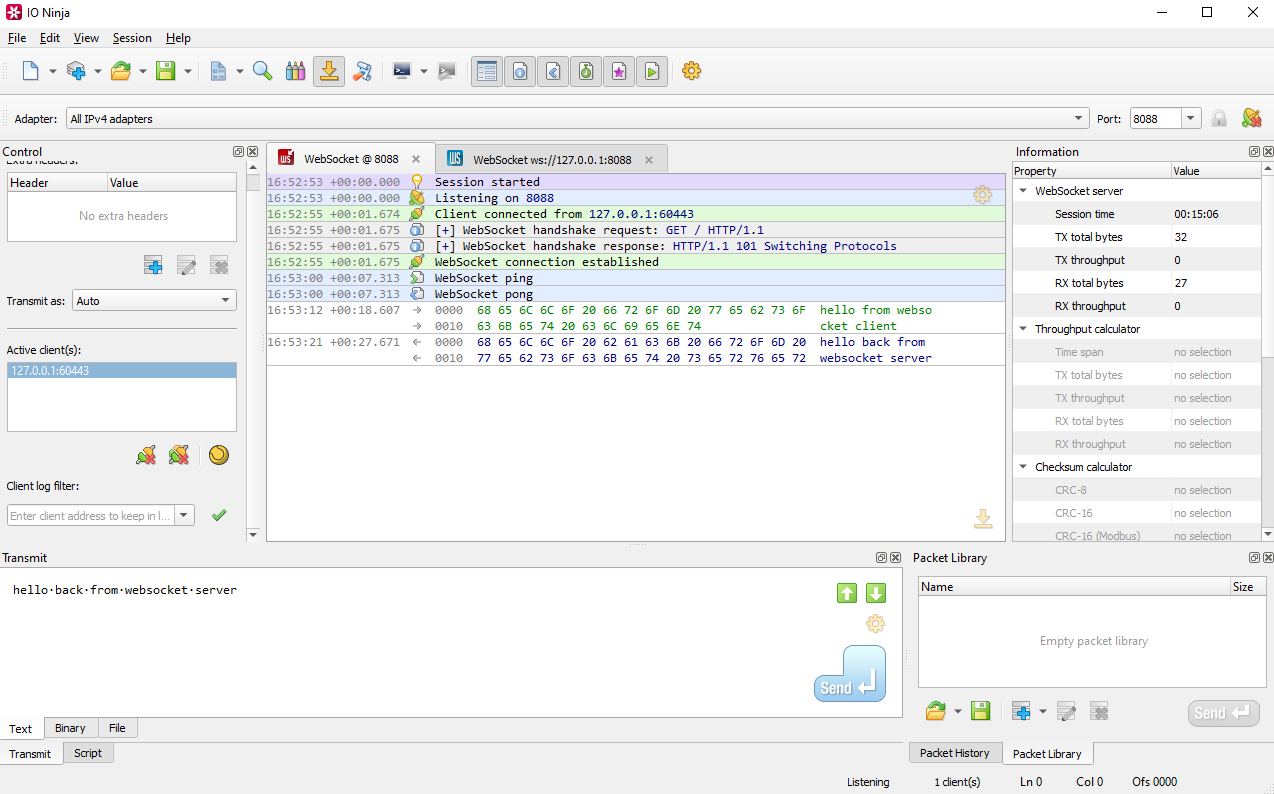This screenshot has height=794, width=1274.
Task: Click the grayed-out secondary terminal icon
Action: pyautogui.click(x=447, y=71)
